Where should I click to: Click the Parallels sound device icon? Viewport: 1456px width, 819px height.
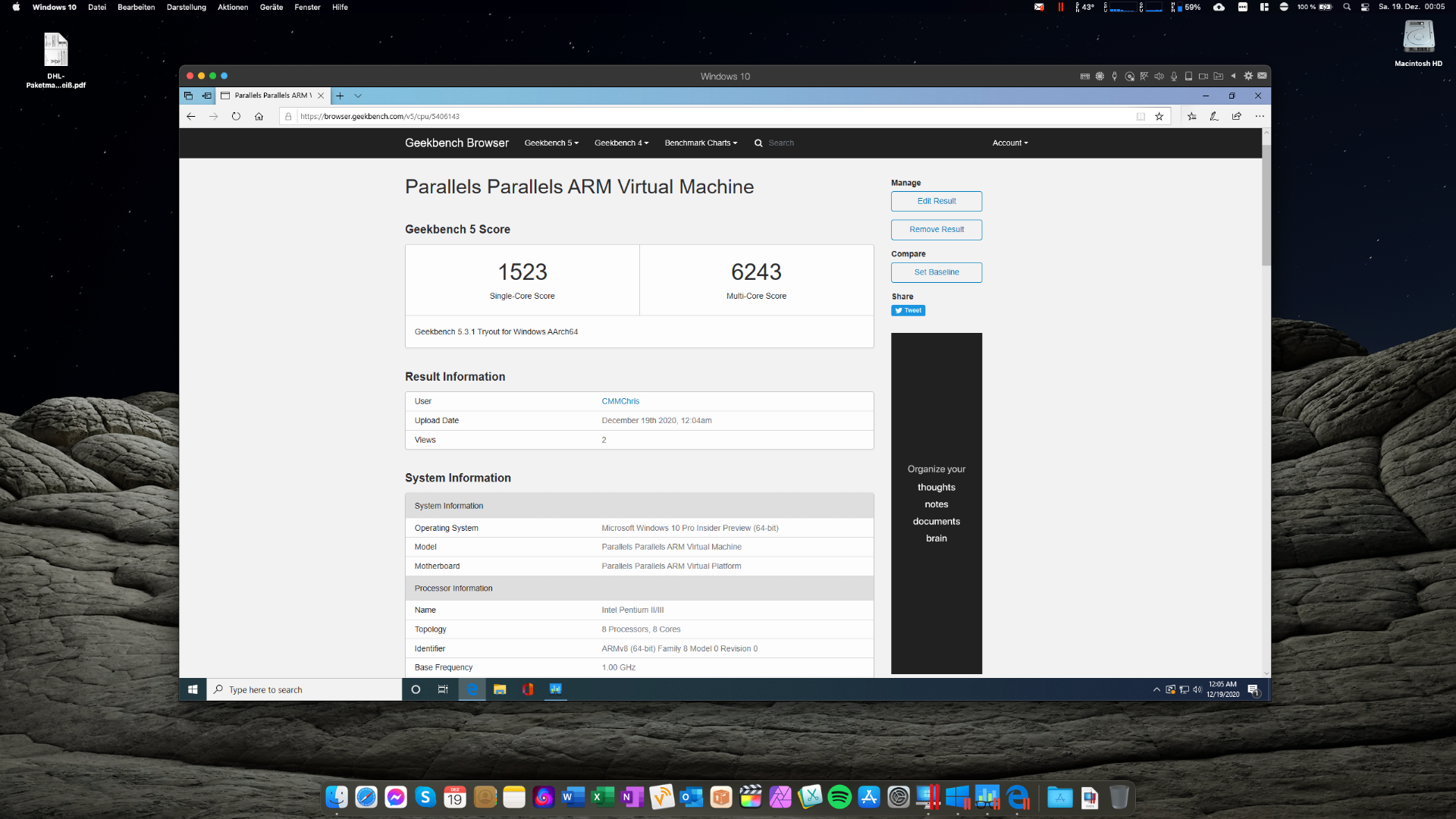click(1159, 76)
